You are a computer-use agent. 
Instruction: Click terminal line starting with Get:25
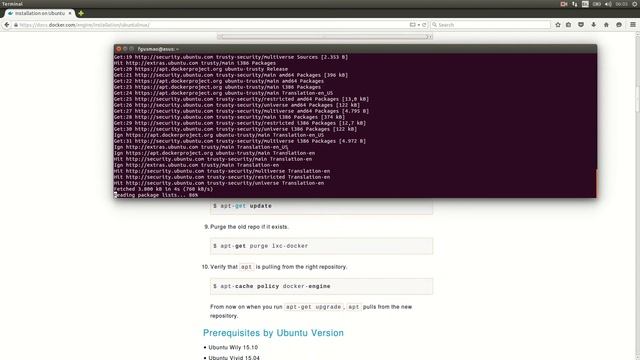click(x=241, y=99)
